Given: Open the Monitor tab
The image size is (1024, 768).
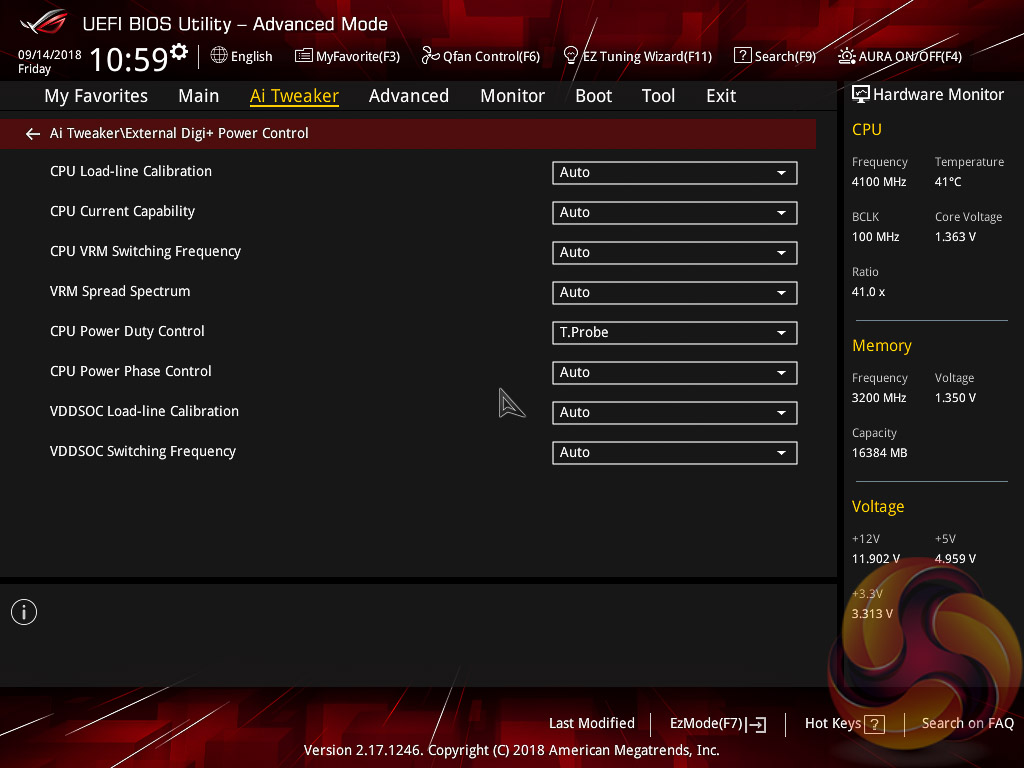Looking at the screenshot, I should [x=513, y=96].
